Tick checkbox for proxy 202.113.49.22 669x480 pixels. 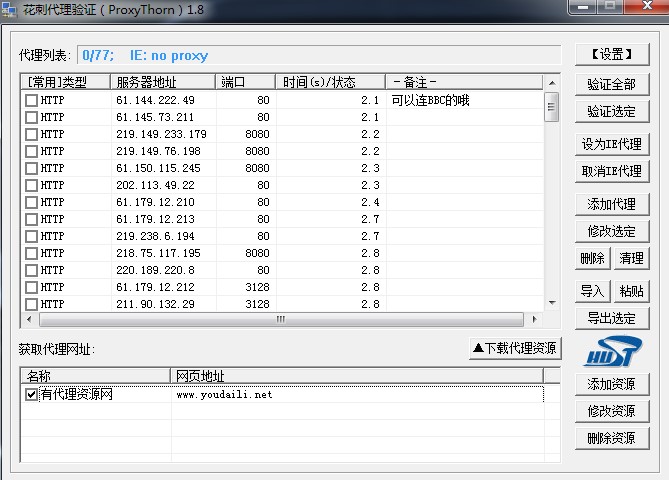click(x=31, y=185)
